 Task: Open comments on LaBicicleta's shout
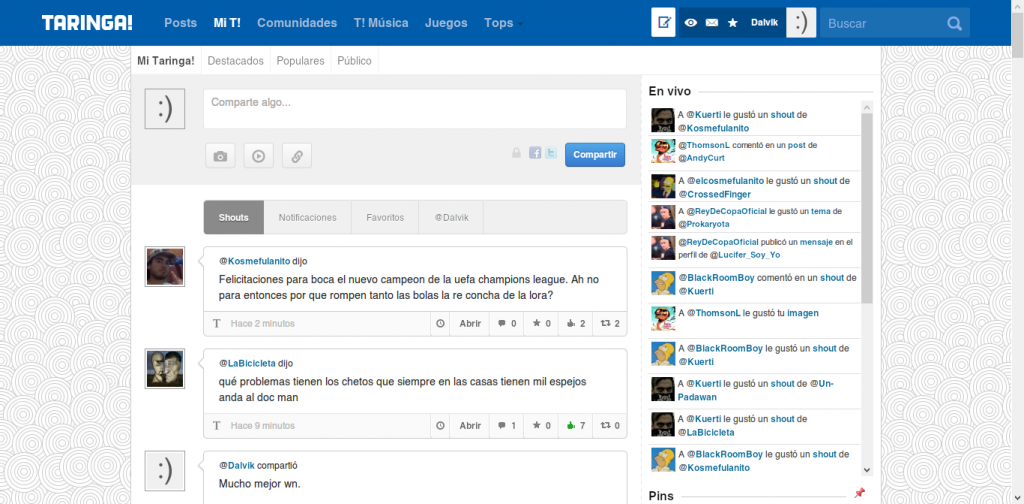pyautogui.click(x=507, y=426)
